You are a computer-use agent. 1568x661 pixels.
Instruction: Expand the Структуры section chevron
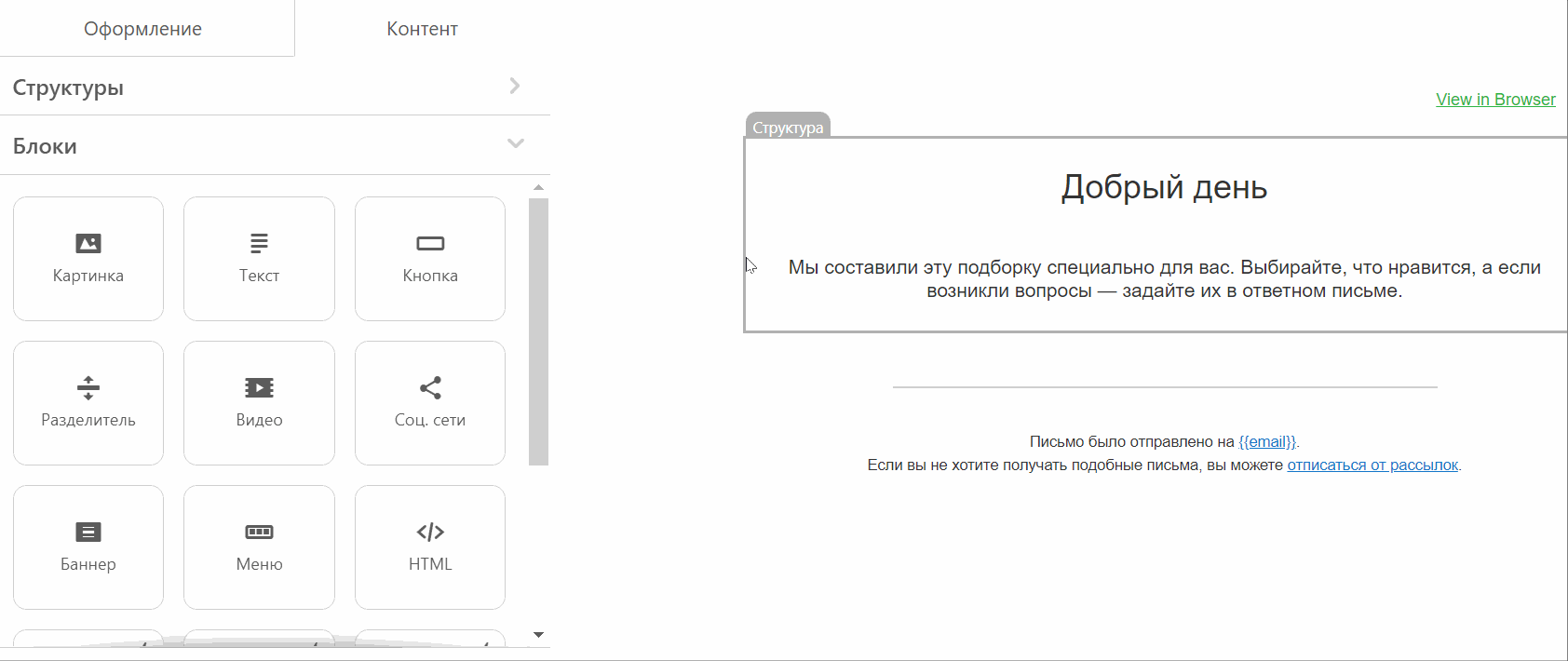pos(515,87)
